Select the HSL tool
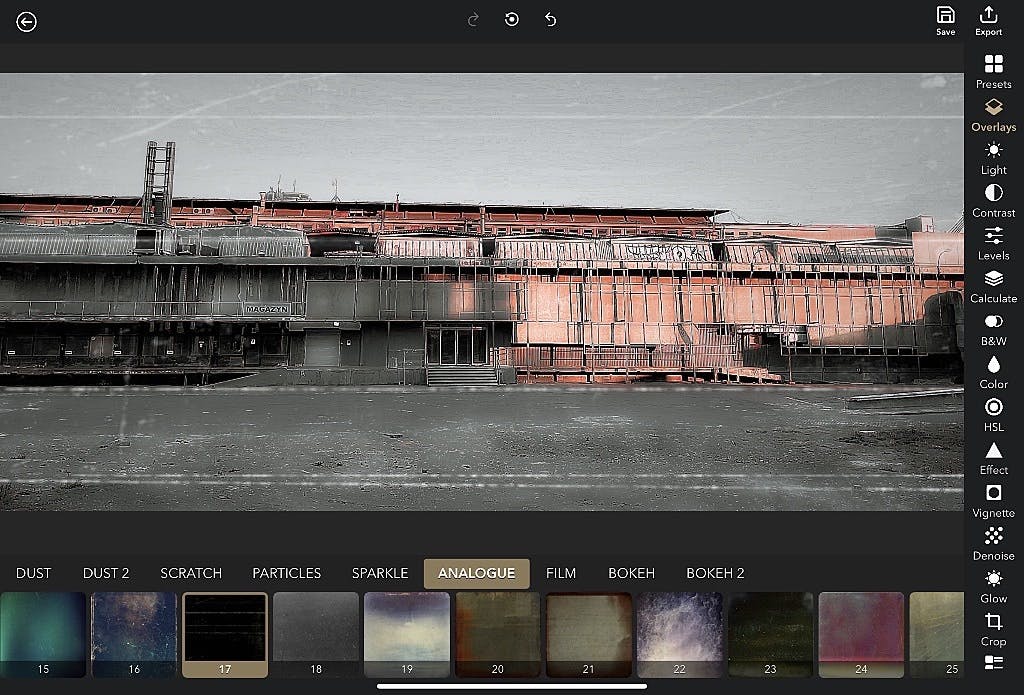The width and height of the screenshot is (1024, 695). (x=993, y=414)
